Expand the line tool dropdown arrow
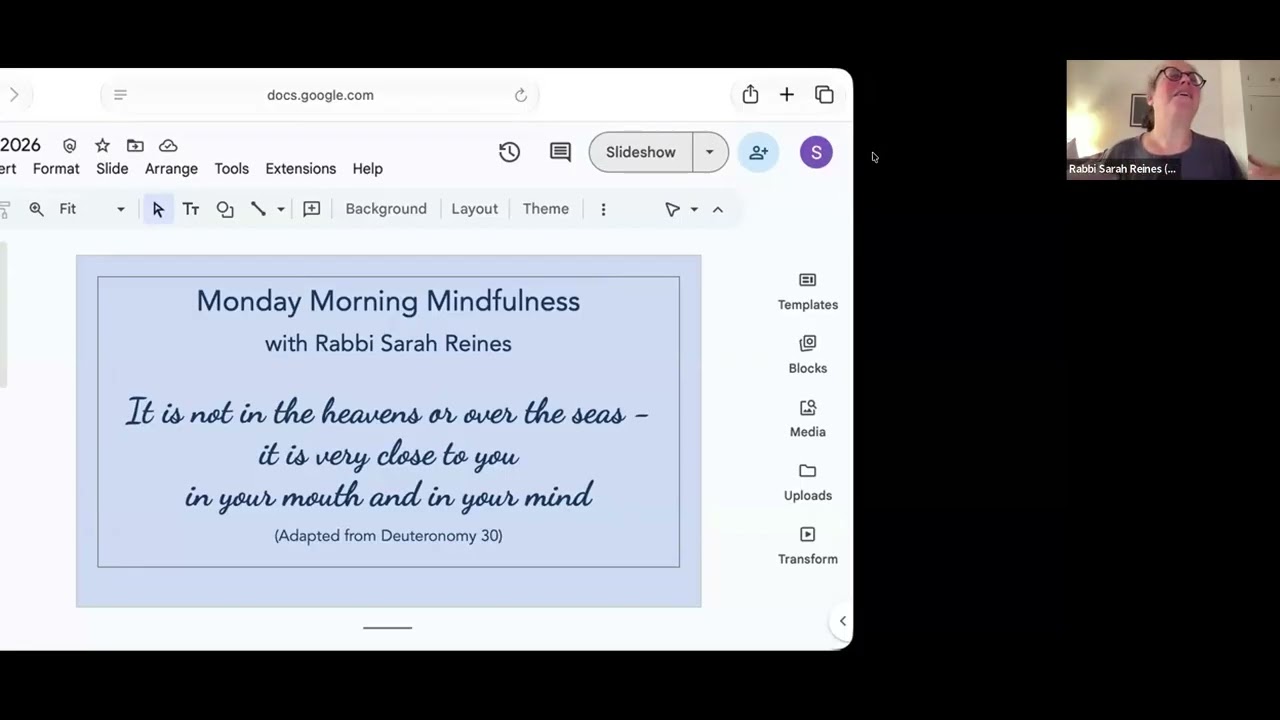Viewport: 1280px width, 720px height. tap(281, 209)
